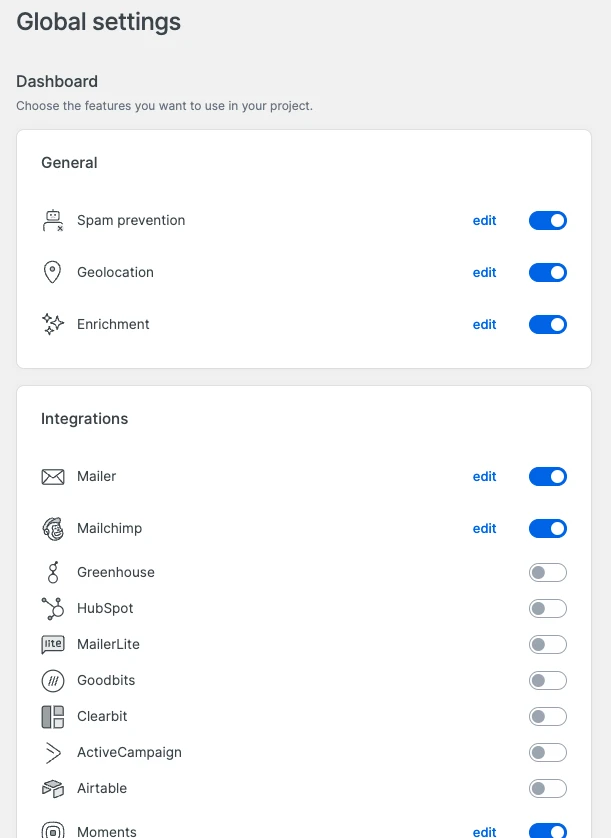Click the Mailer envelope icon
Screen dimensions: 611x838
pyautogui.click(x=53, y=476)
